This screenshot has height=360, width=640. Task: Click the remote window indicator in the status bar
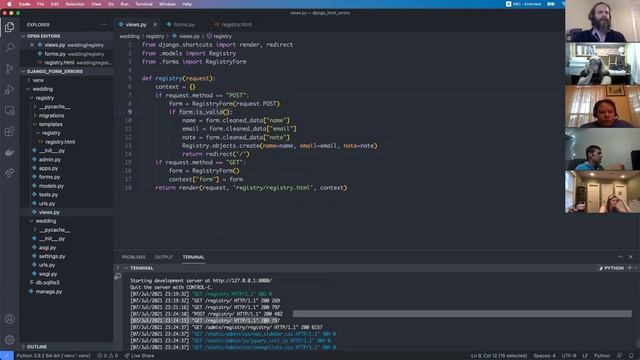pyautogui.click(x=7, y=356)
